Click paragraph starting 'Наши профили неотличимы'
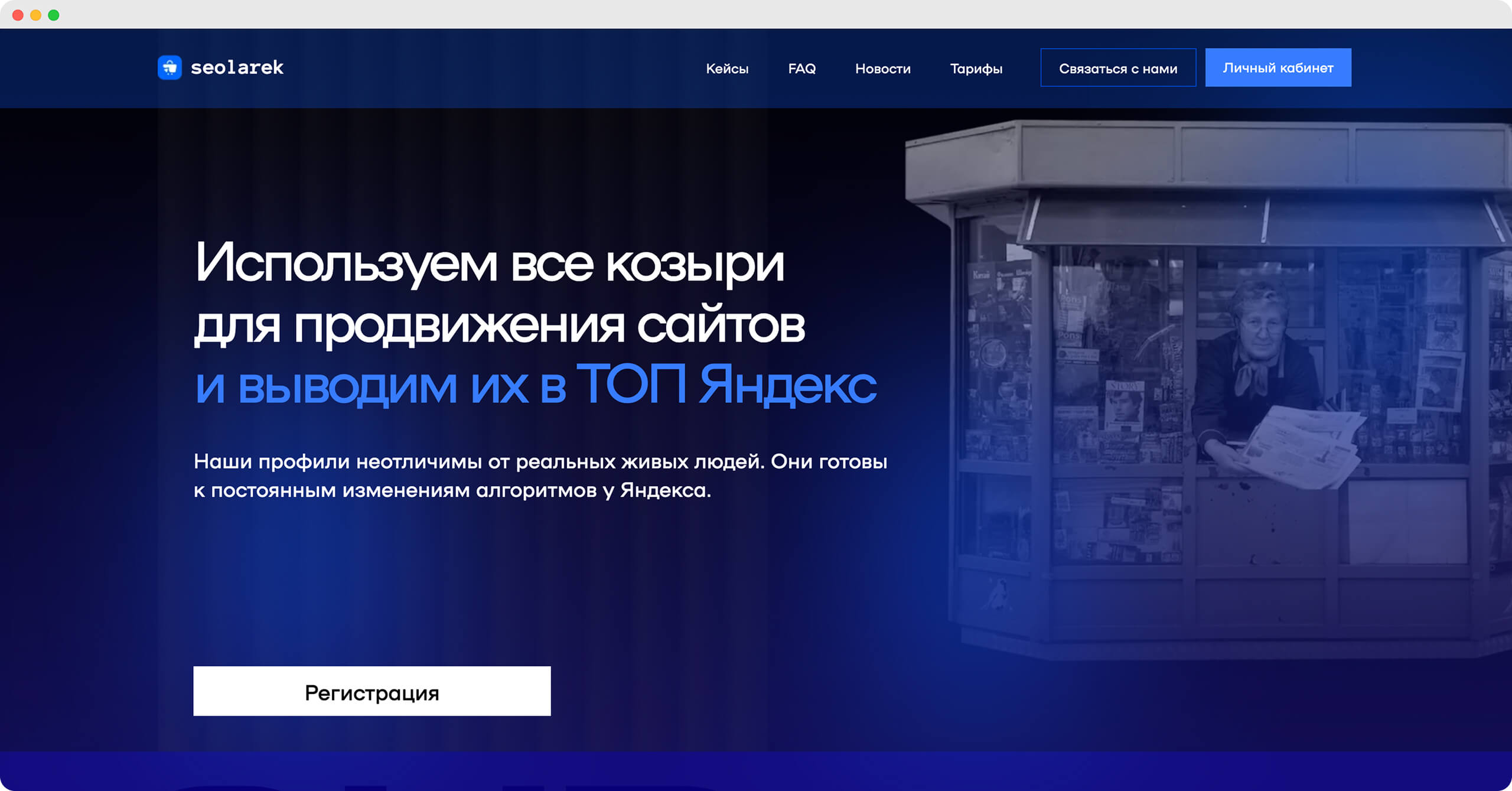Screen dimensions: 1512x791 click(x=540, y=476)
